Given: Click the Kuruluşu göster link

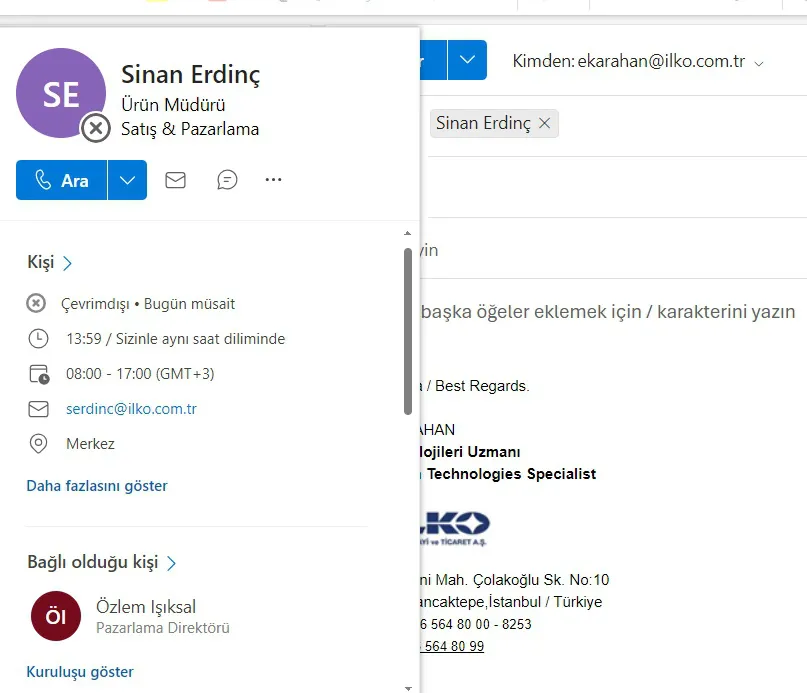Looking at the screenshot, I should 80,672.
